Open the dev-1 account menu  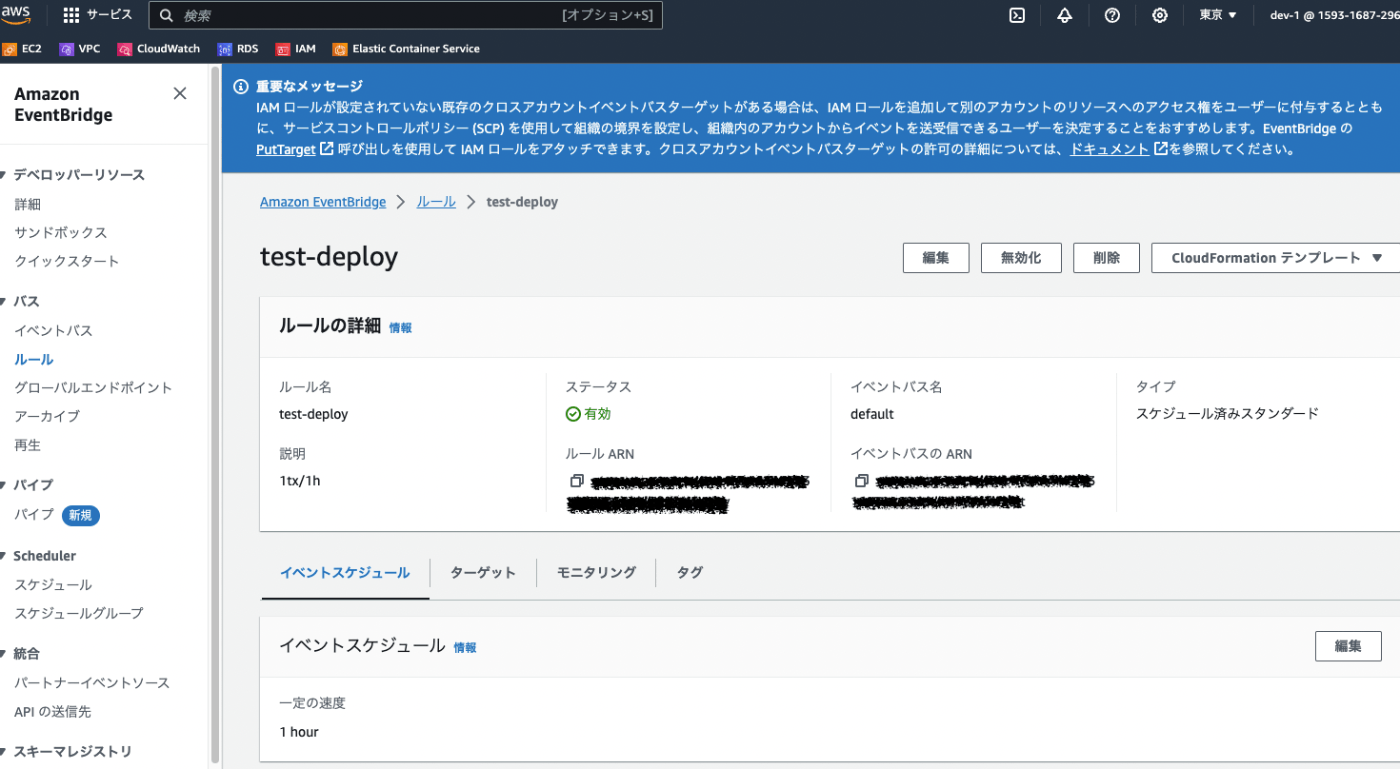(1334, 15)
